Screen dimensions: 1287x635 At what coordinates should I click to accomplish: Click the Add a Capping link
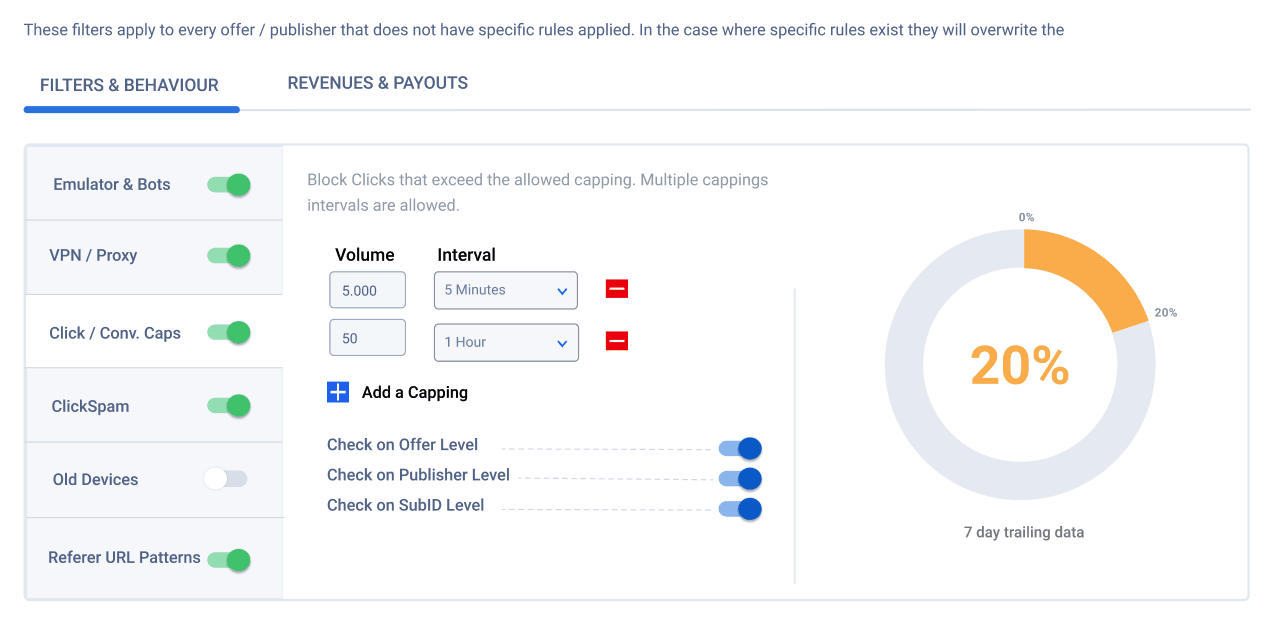coord(414,392)
